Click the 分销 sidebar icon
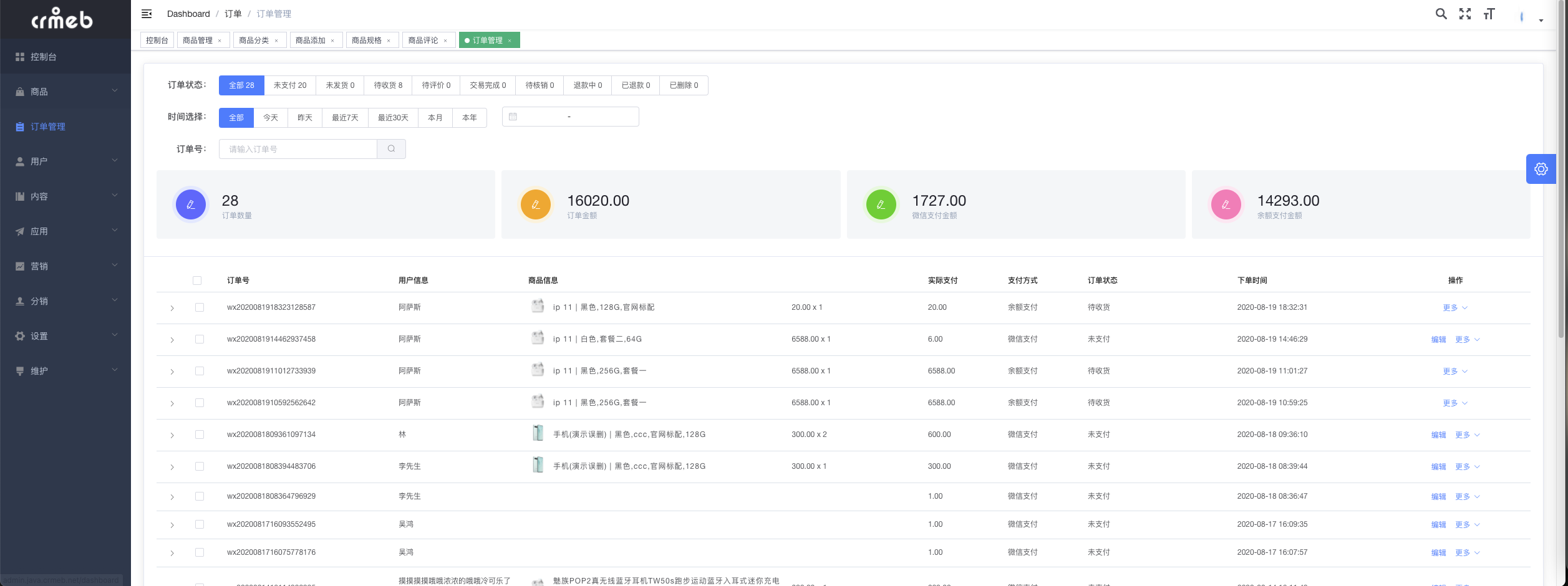Screen dimensions: 1568x586 20,301
